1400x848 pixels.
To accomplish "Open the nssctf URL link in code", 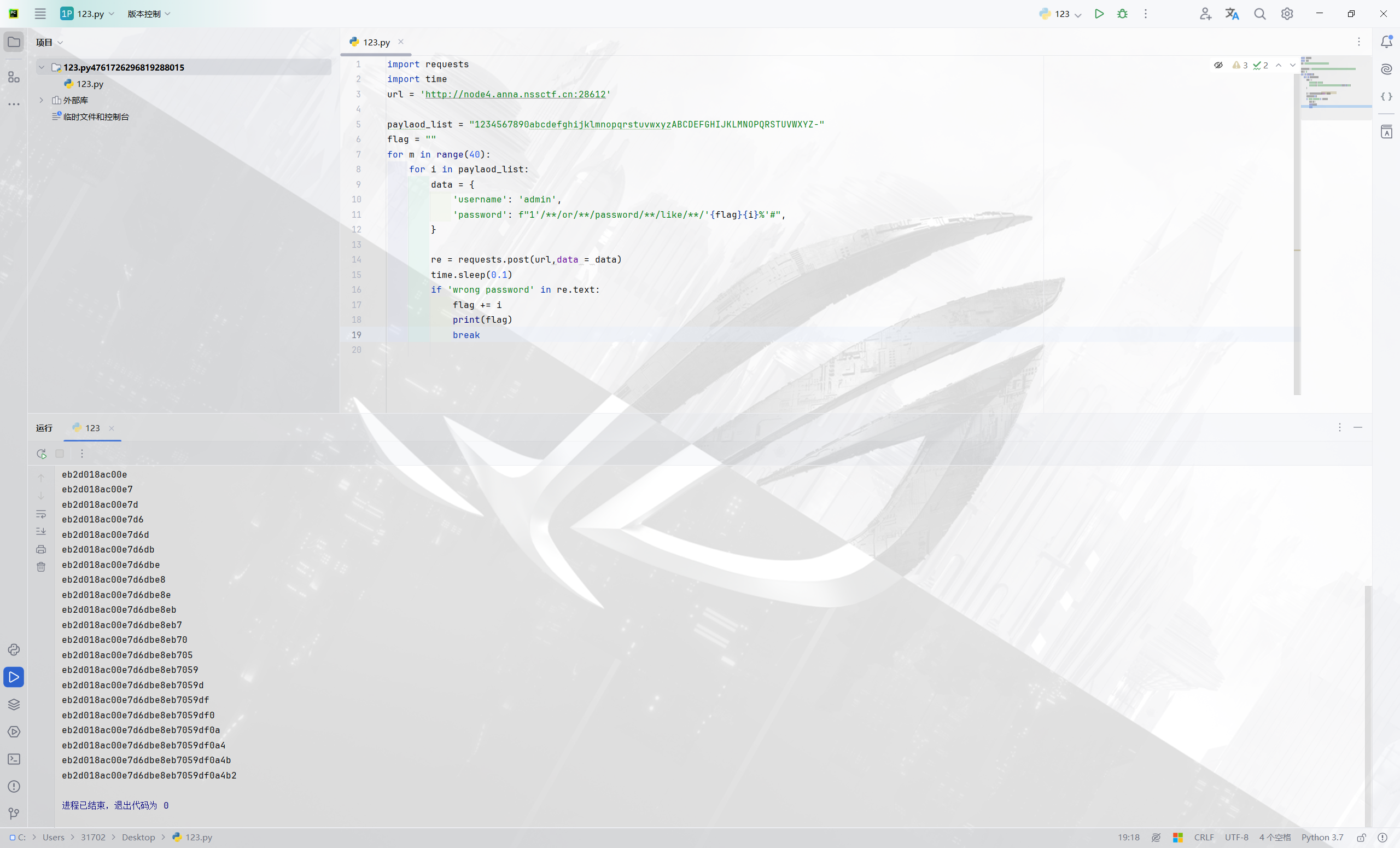I will (x=515, y=94).
